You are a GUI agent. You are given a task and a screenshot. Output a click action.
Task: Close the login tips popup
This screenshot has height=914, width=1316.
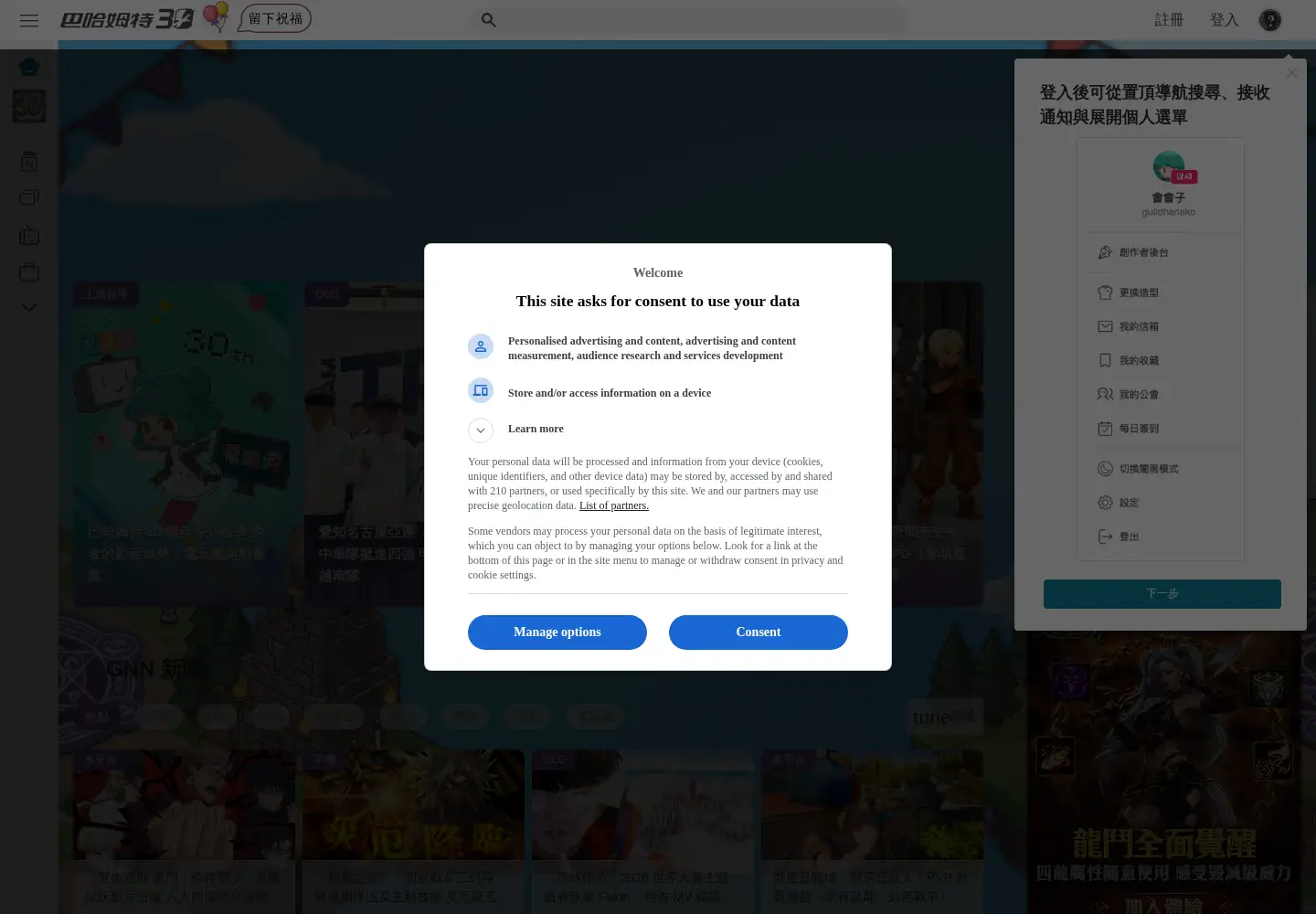(1291, 73)
